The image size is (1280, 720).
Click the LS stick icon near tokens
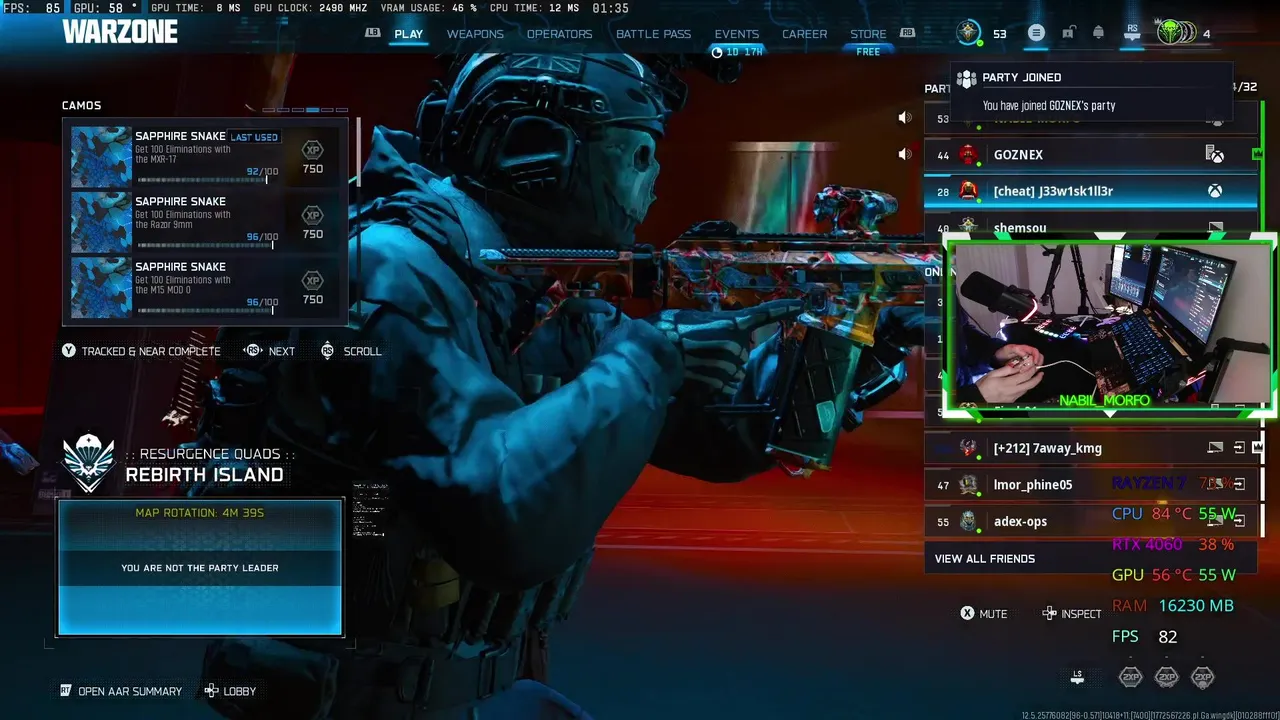coord(1077,677)
